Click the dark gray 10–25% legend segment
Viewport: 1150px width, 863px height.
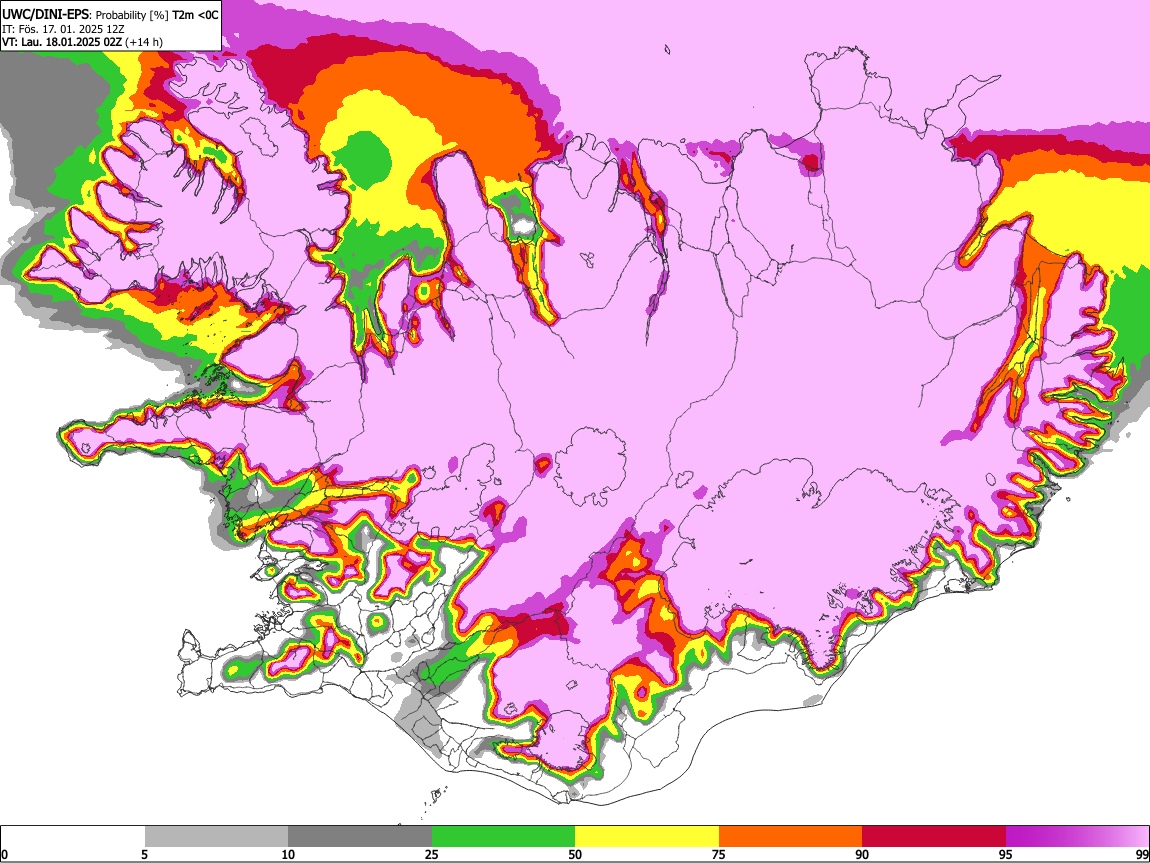tap(360, 836)
